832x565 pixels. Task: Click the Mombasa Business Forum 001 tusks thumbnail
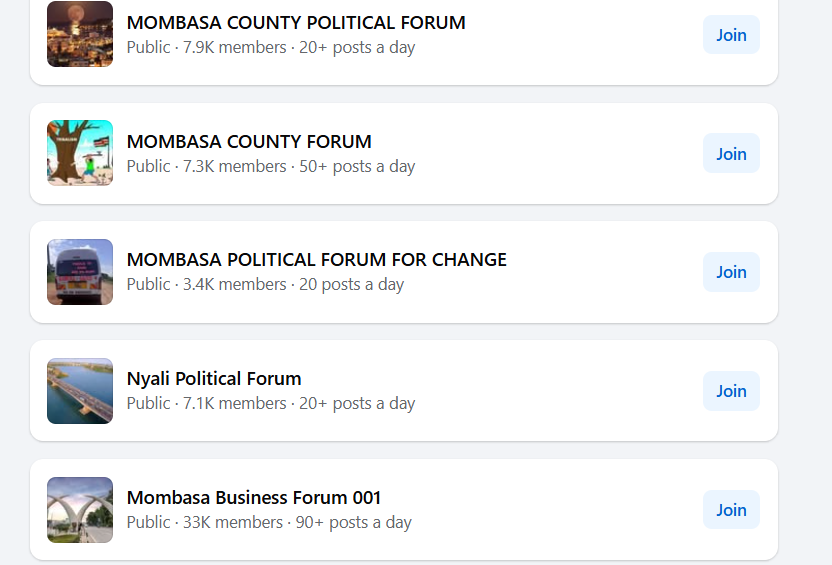(x=80, y=510)
